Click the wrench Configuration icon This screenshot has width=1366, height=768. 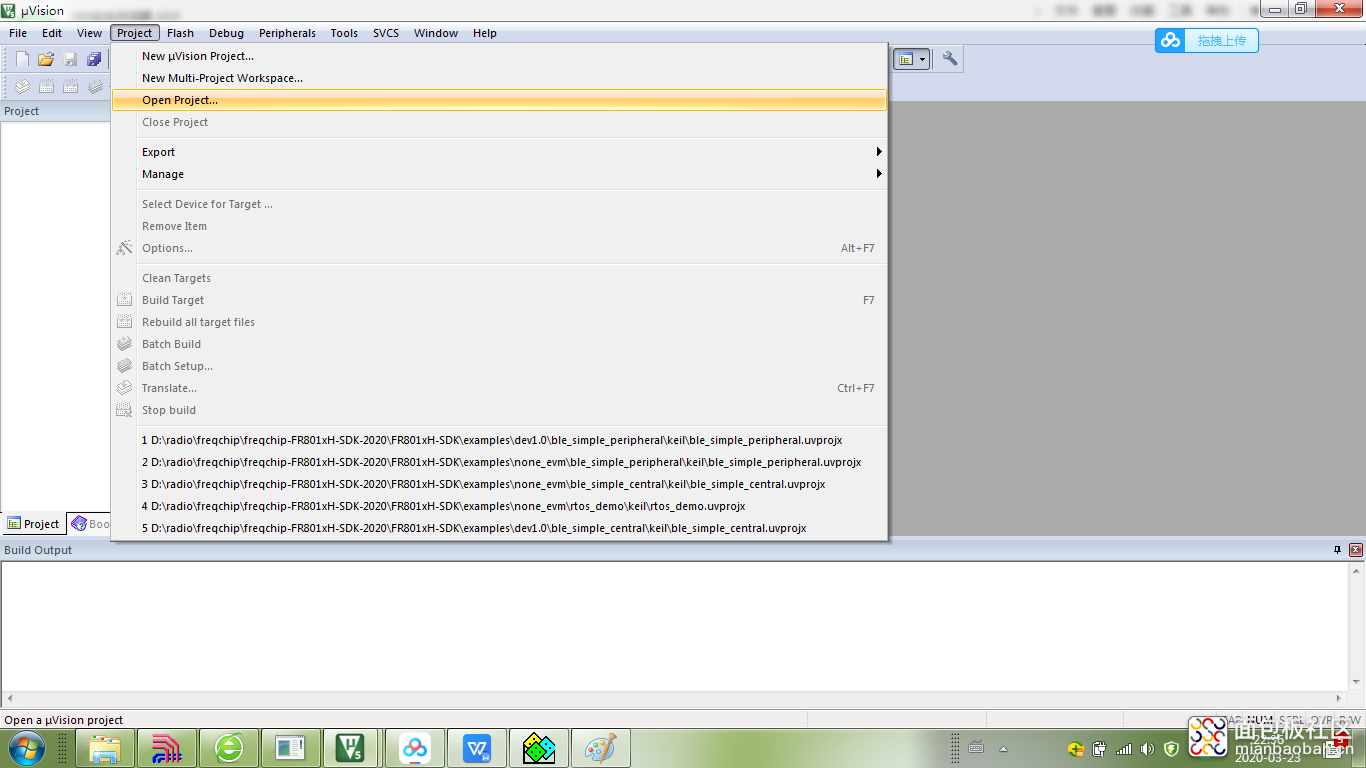pyautogui.click(x=950, y=59)
